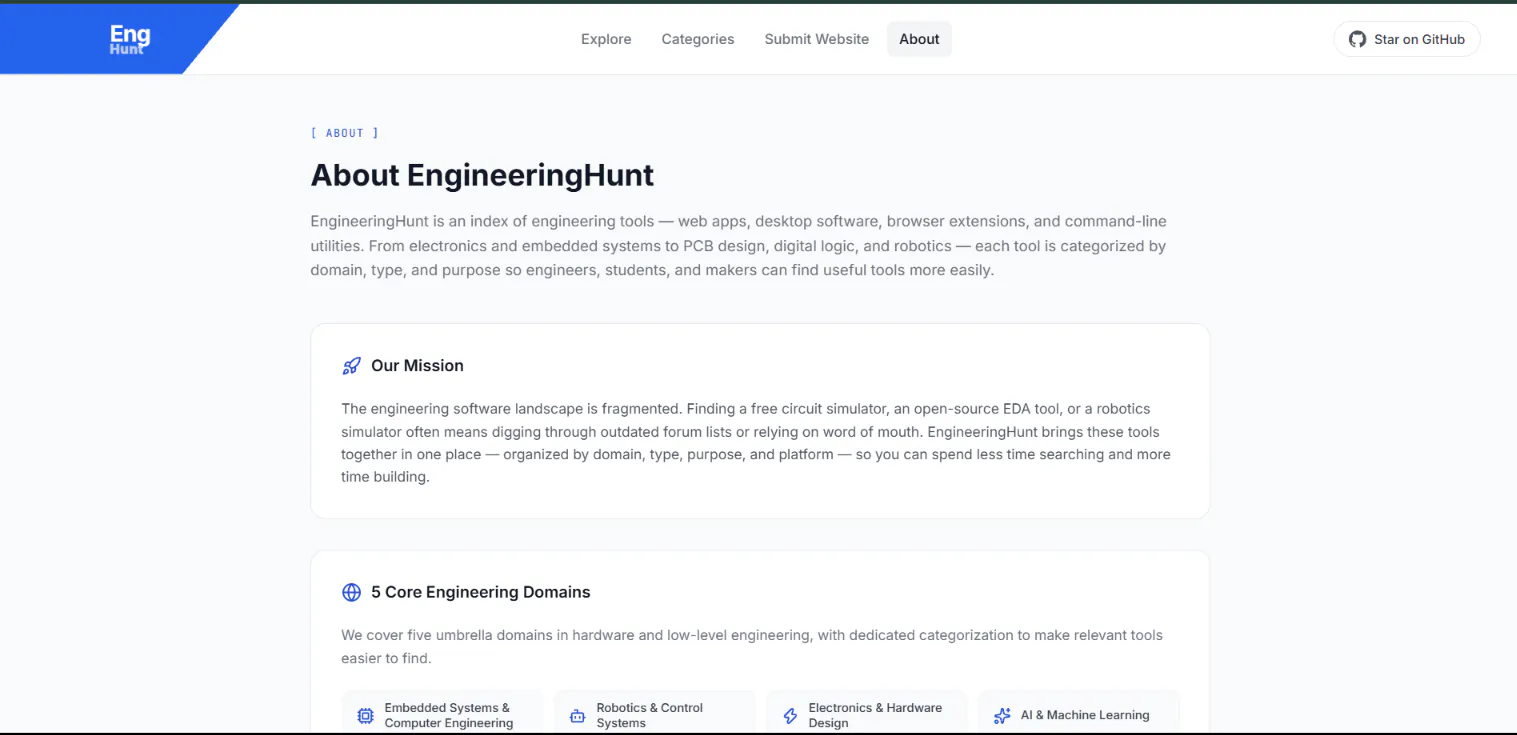
Task: Click the Star on GitHub button
Action: (1407, 39)
